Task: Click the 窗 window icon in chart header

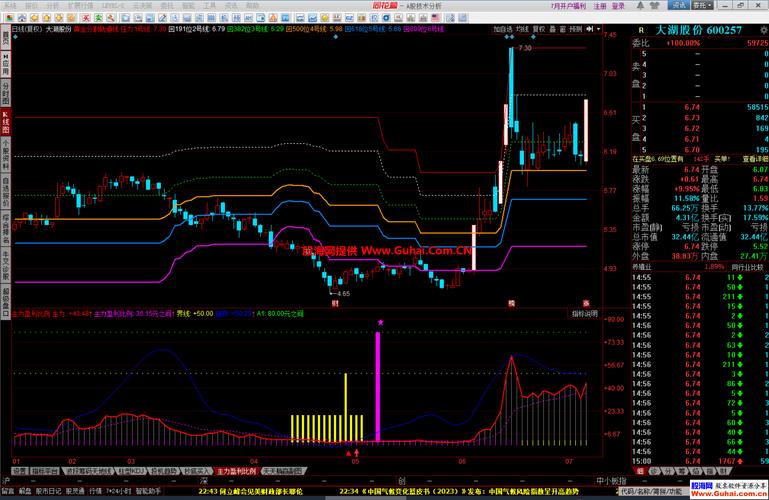Action: 563,29
